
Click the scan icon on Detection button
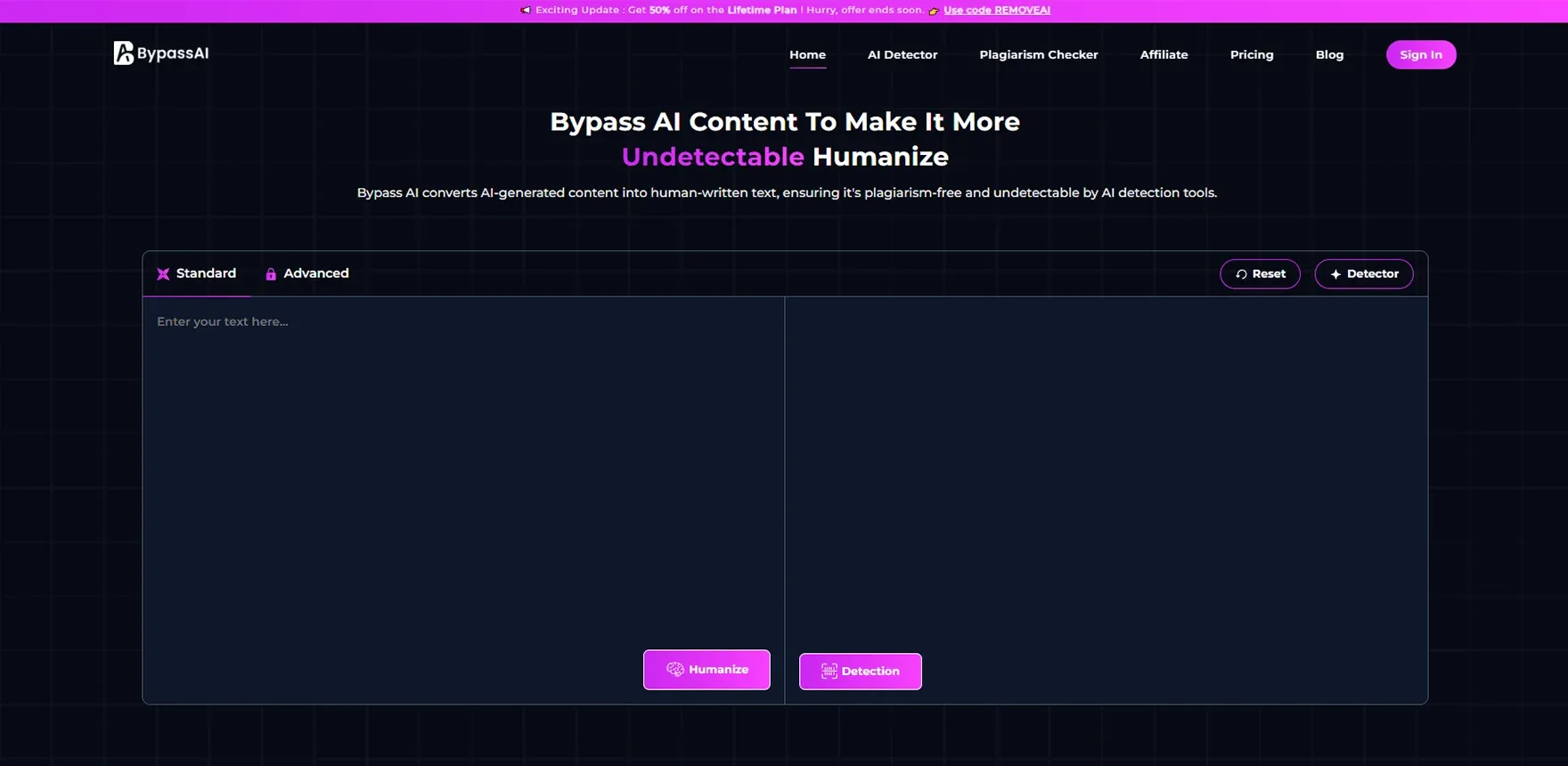[x=829, y=672]
